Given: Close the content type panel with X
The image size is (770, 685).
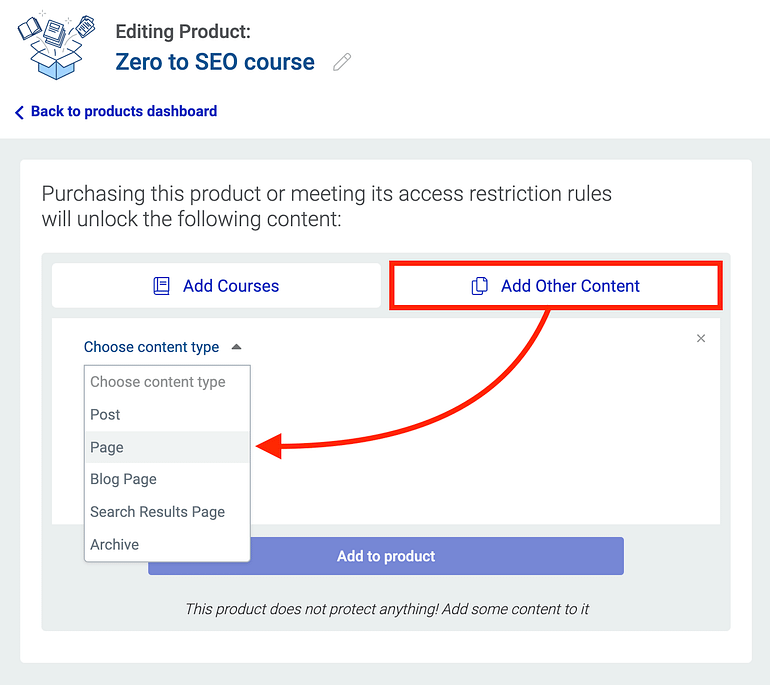Looking at the screenshot, I should click(x=701, y=338).
